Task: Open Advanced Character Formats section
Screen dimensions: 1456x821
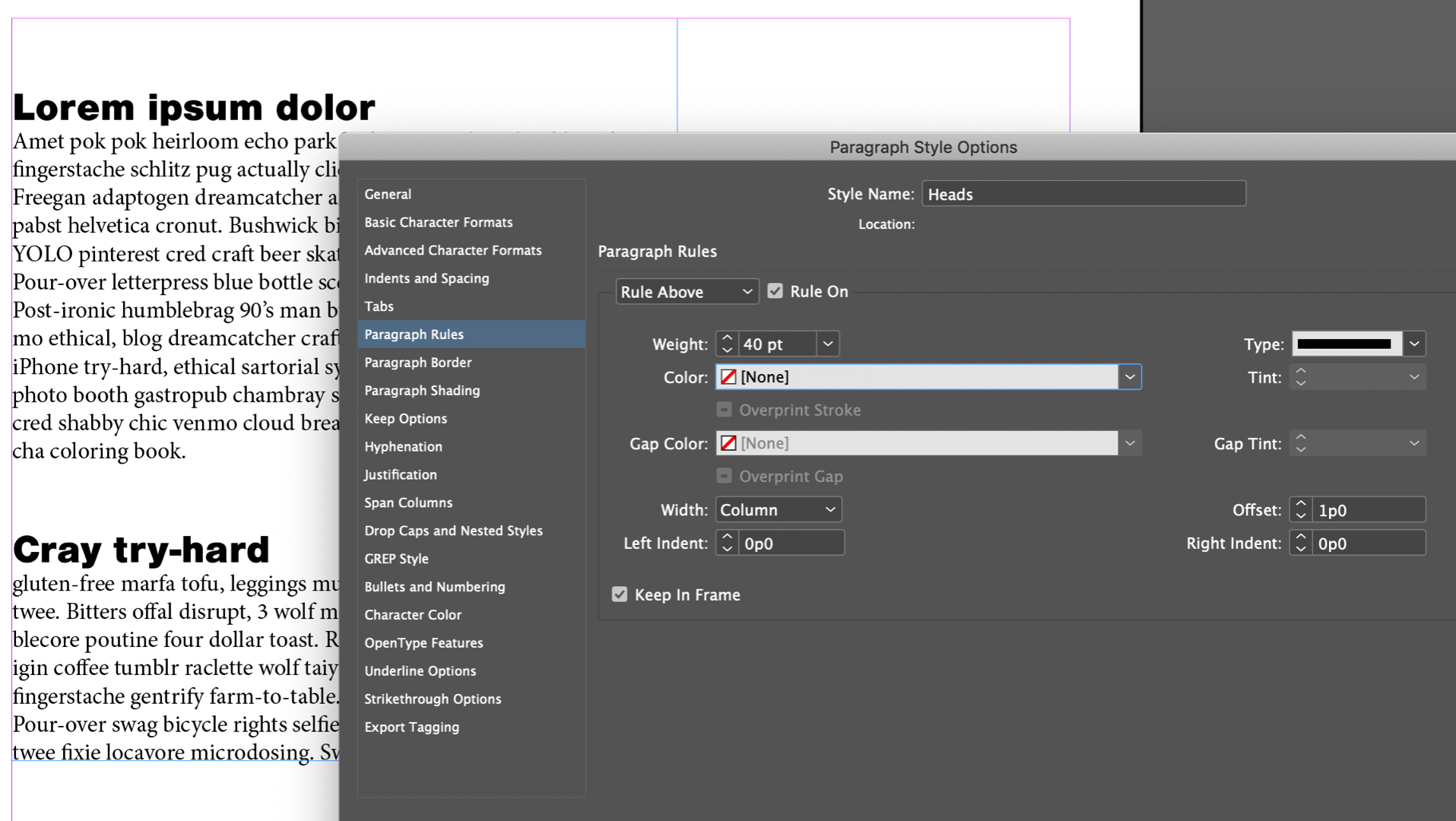Action: pos(471,251)
